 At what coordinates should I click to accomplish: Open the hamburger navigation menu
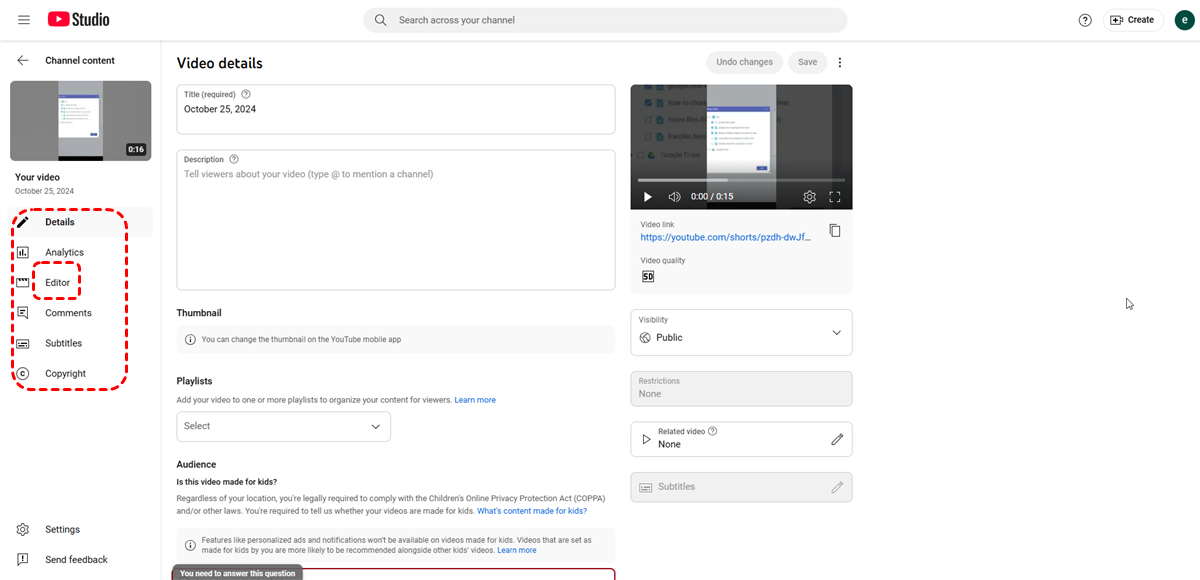pos(24,20)
